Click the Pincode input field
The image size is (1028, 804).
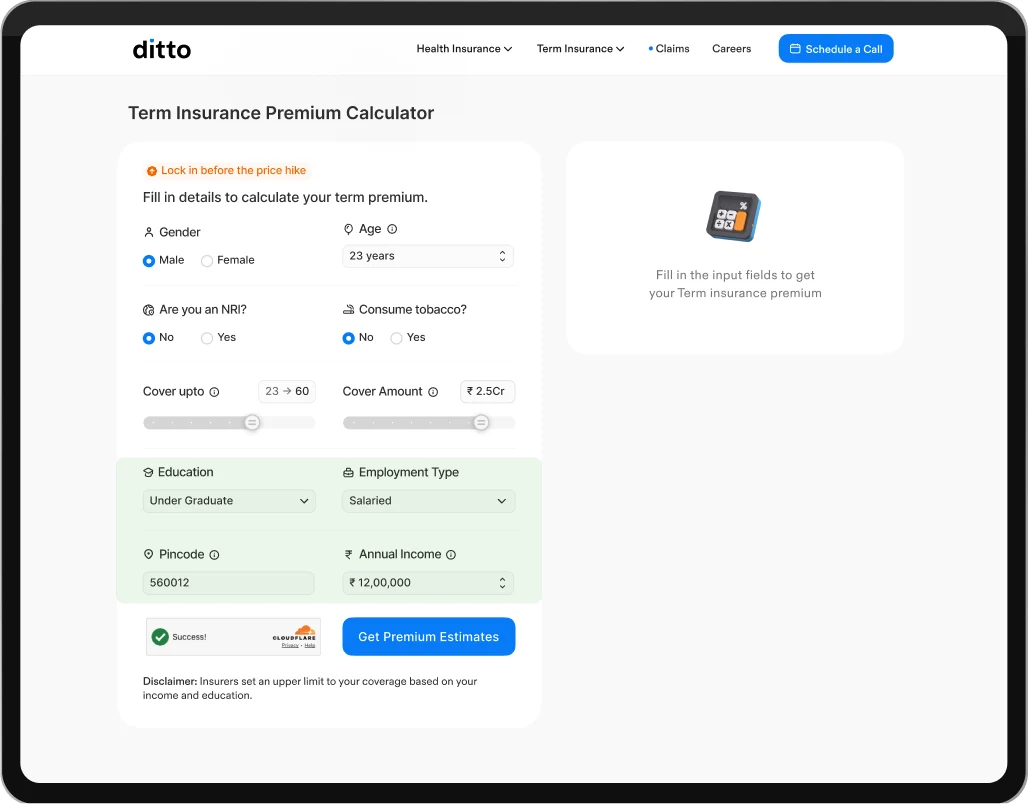(x=228, y=583)
